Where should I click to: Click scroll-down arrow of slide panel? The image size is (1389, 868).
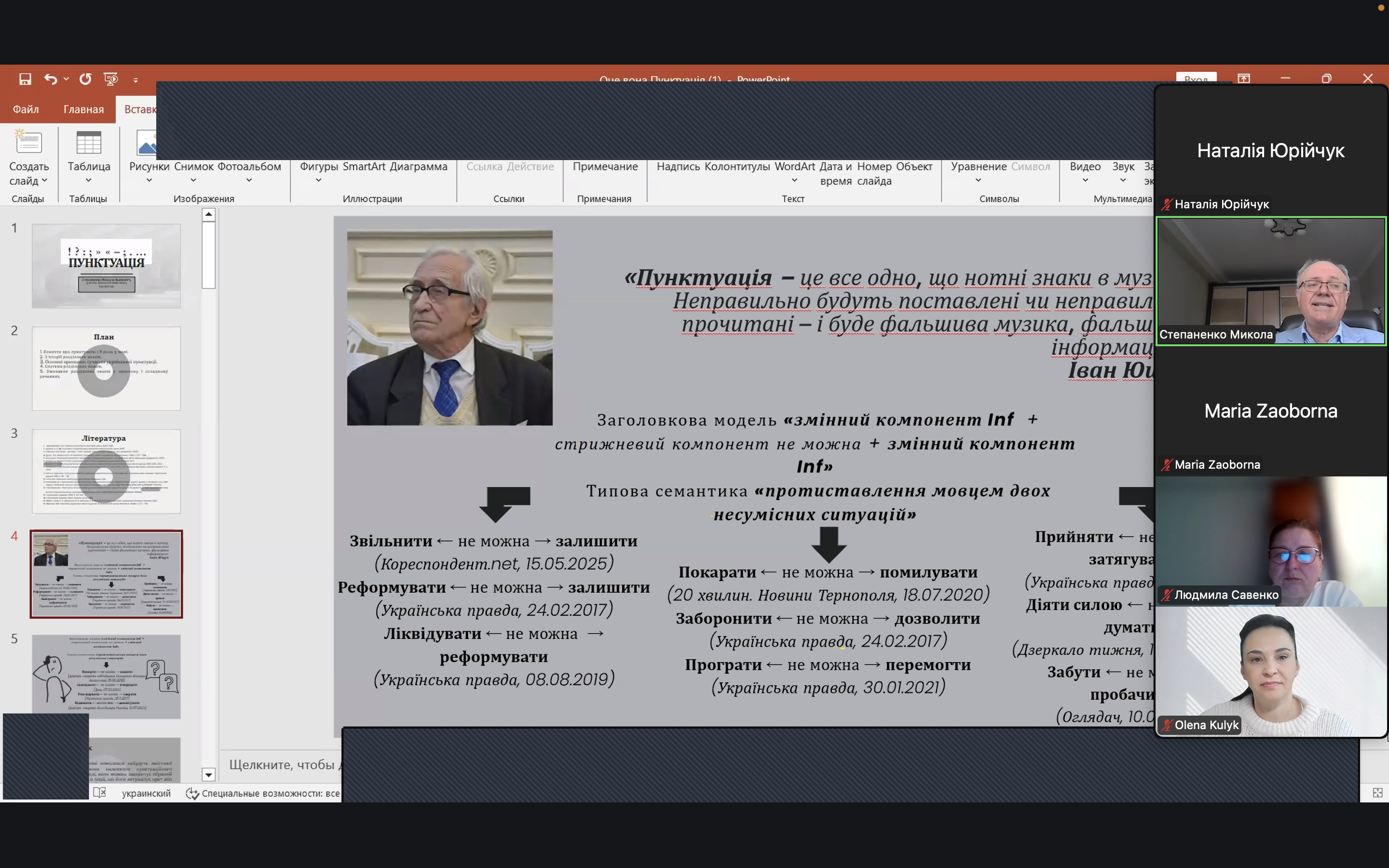[x=208, y=775]
